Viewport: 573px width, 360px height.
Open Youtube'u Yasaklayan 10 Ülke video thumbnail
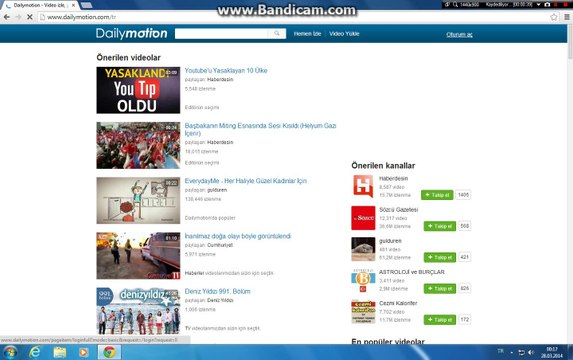pos(138,90)
